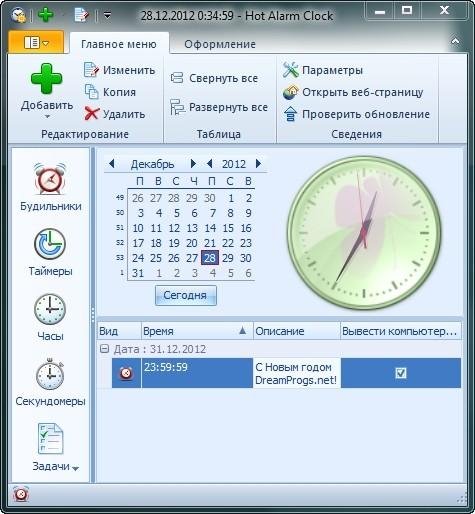This screenshot has width=475, height=514.
Task: Open the Таймеры timers section
Action: pos(50,253)
